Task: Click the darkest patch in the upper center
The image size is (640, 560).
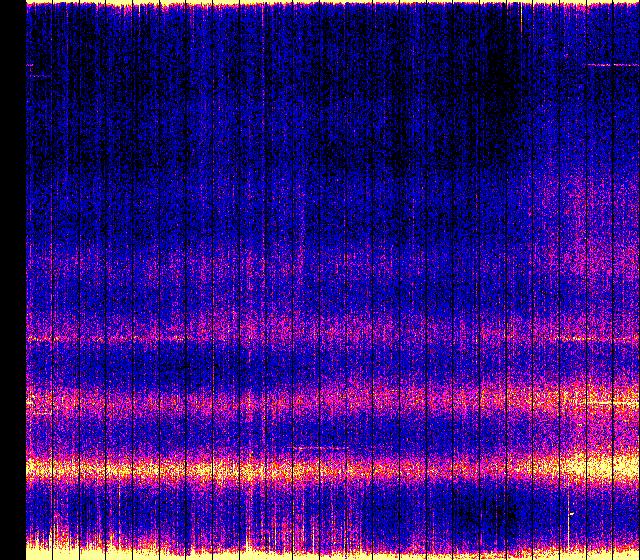Action: (x=400, y=150)
